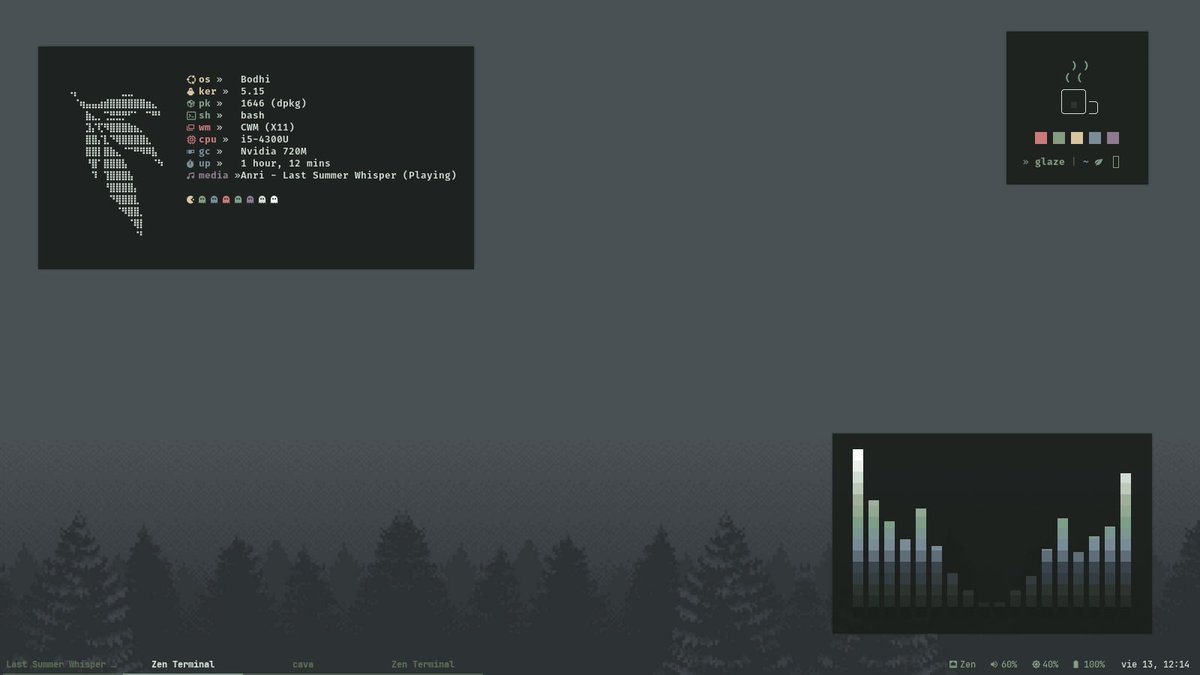Click the 'CWM (X11)' window manager value
This screenshot has height=675, width=1200.
click(267, 127)
